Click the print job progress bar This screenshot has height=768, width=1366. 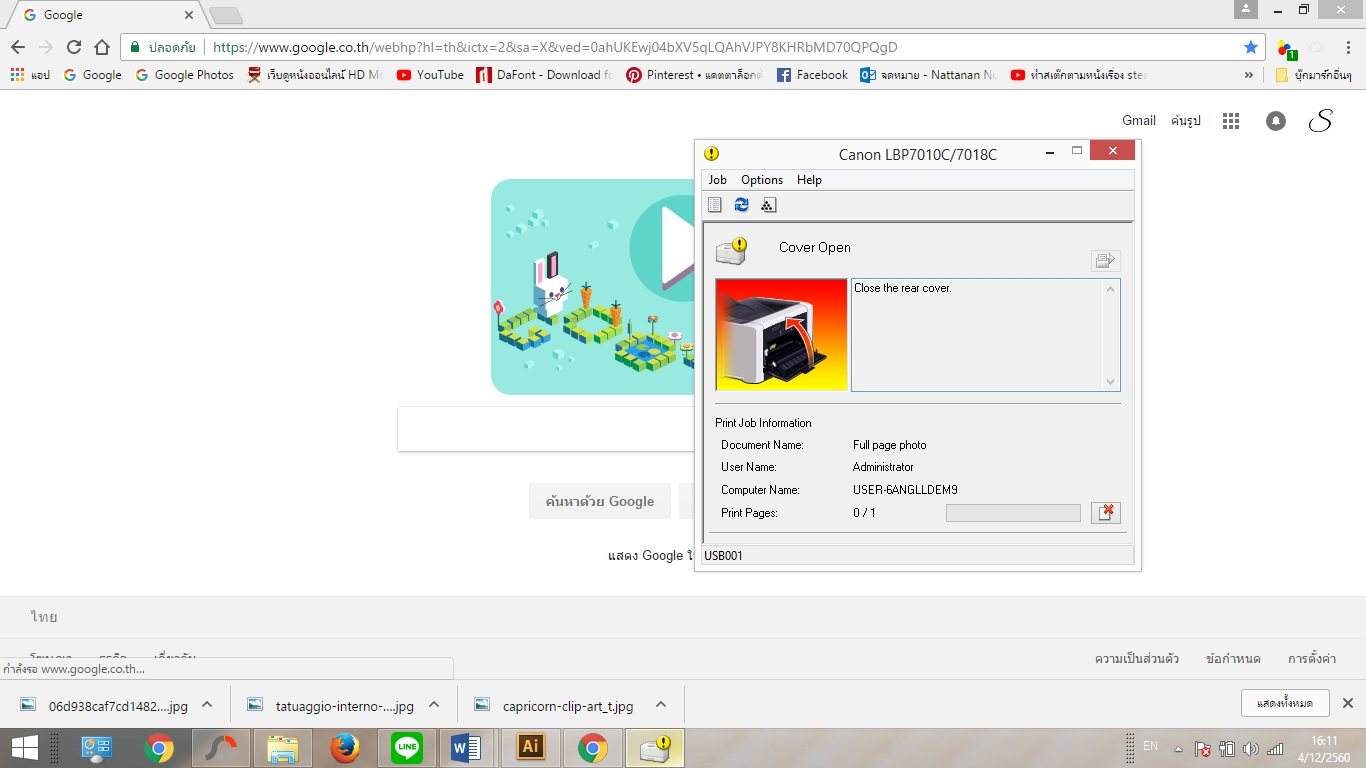tap(1013, 513)
